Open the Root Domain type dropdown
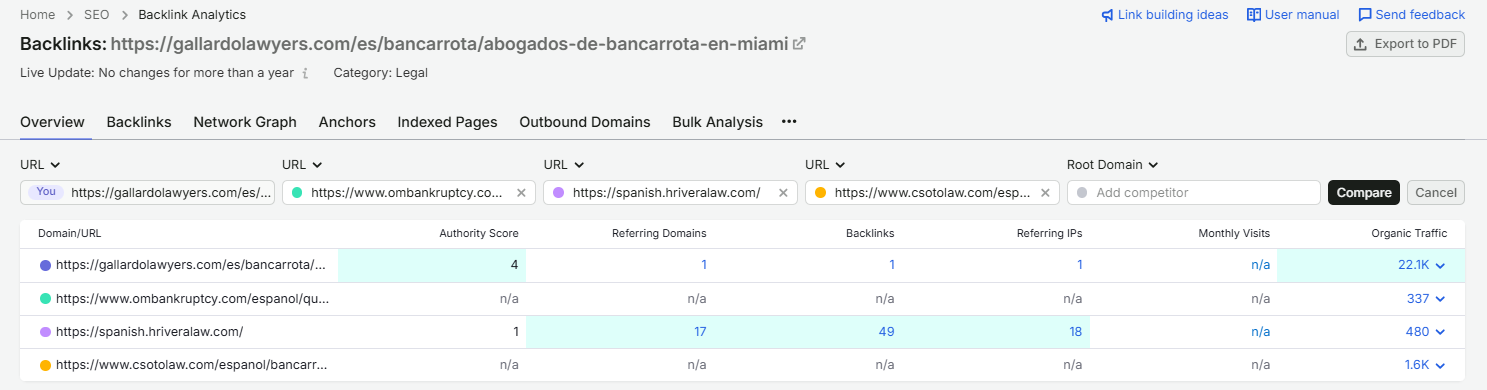 tap(1113, 165)
